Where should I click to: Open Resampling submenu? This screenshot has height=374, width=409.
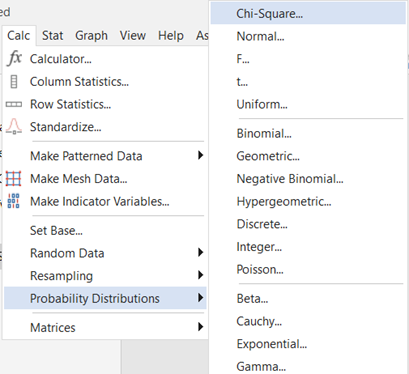tap(105, 276)
